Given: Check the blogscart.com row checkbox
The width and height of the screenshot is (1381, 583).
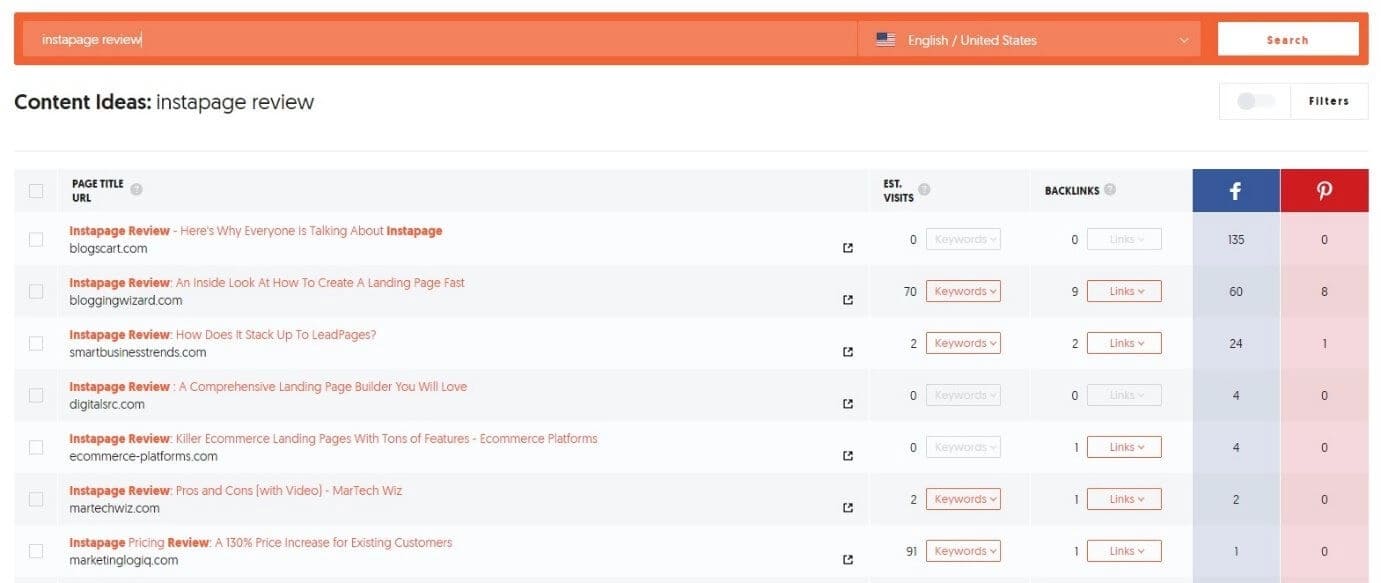Looking at the screenshot, I should (x=36, y=239).
